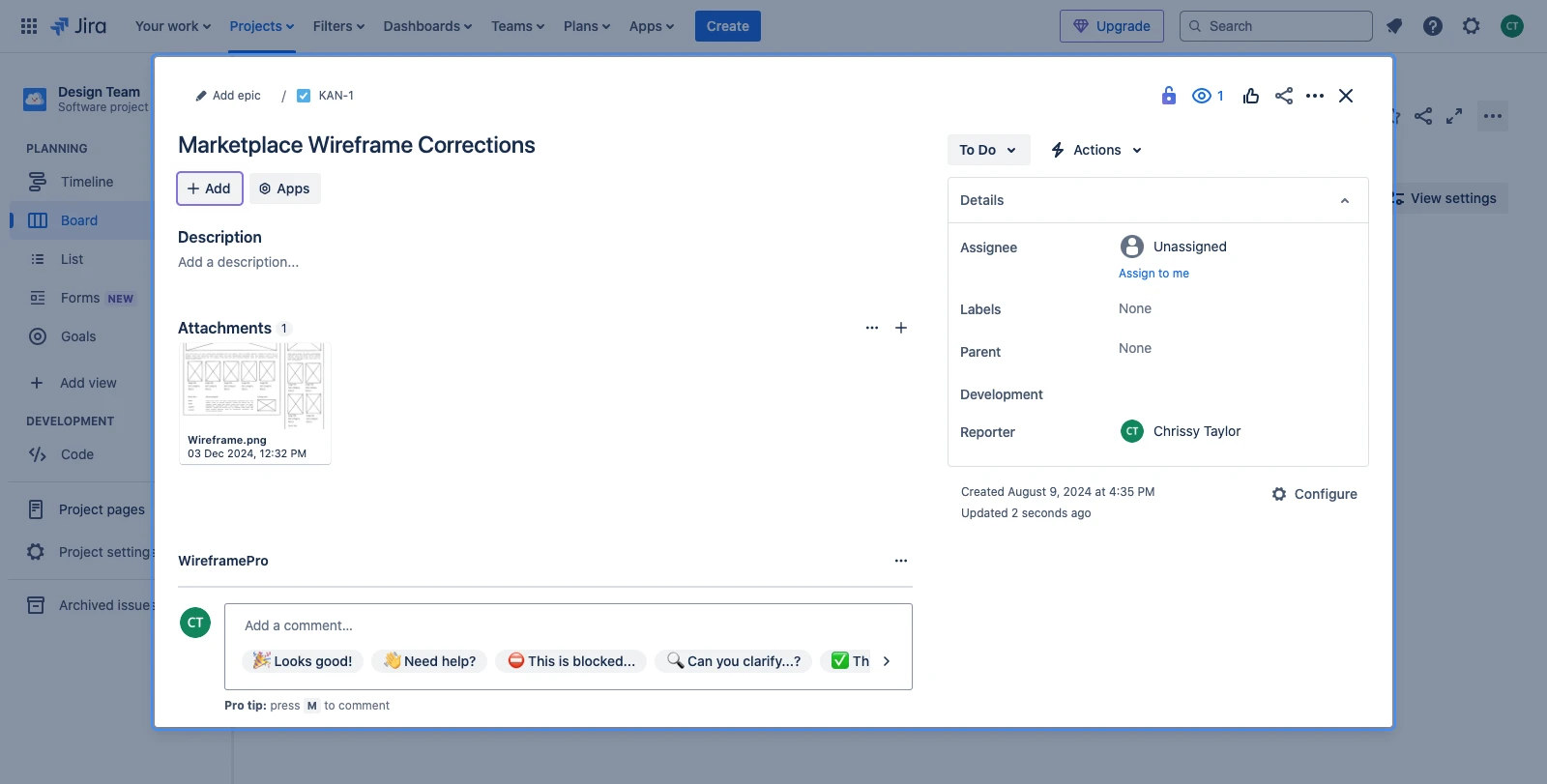Image resolution: width=1547 pixels, height=784 pixels.
Task: Open the settings gear in top bar
Action: coord(1472,26)
